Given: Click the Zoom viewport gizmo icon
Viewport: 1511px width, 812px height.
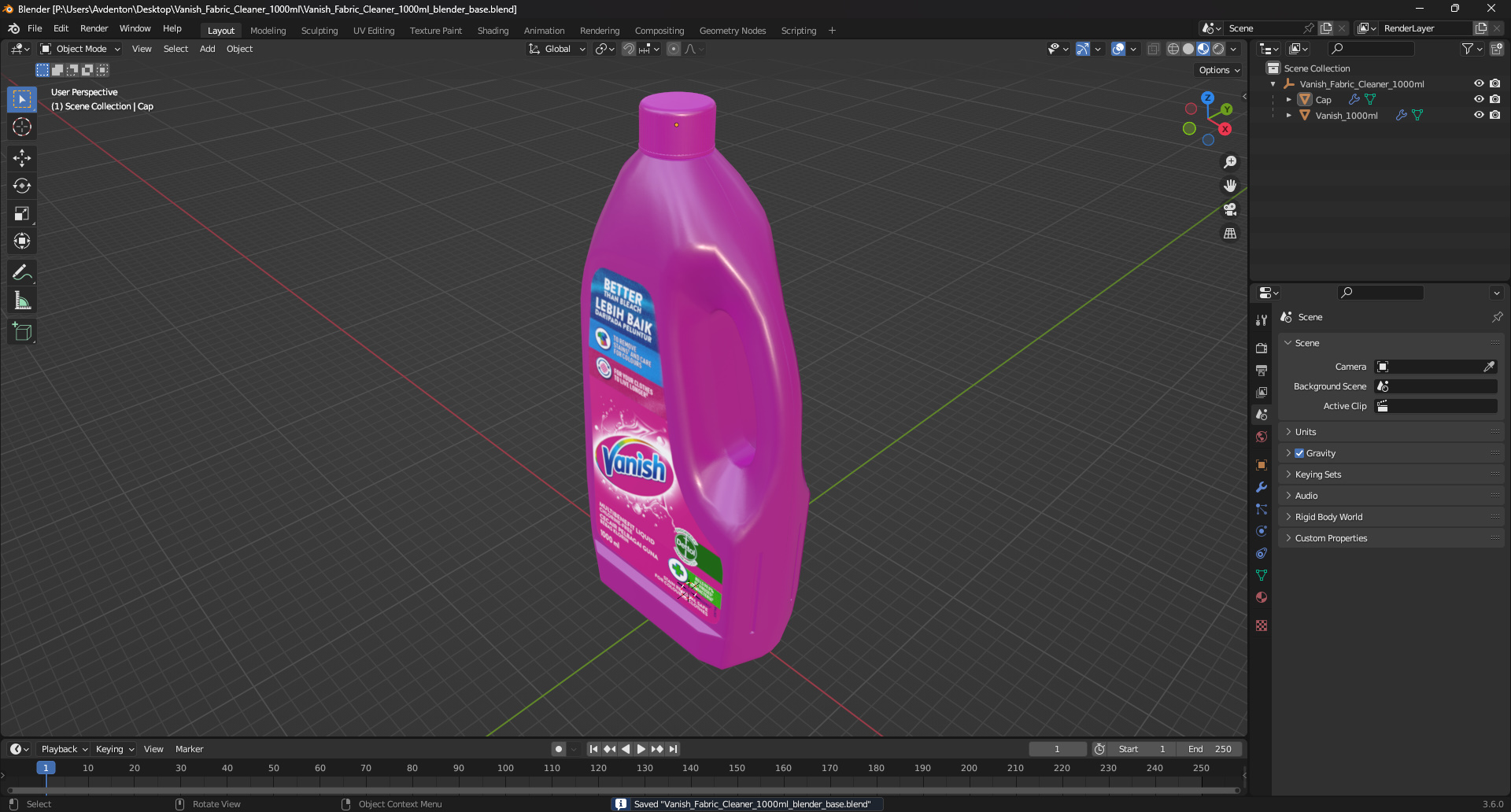Looking at the screenshot, I should pos(1230,162).
